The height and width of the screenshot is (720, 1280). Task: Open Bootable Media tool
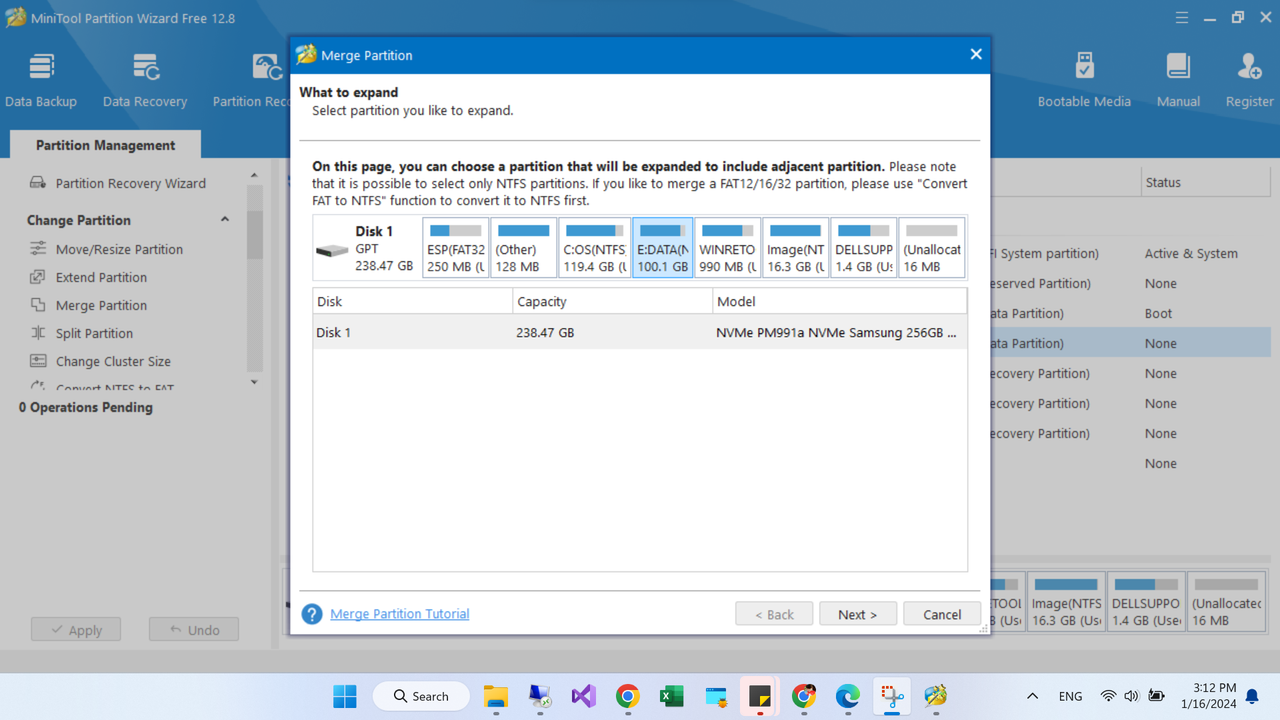1084,80
